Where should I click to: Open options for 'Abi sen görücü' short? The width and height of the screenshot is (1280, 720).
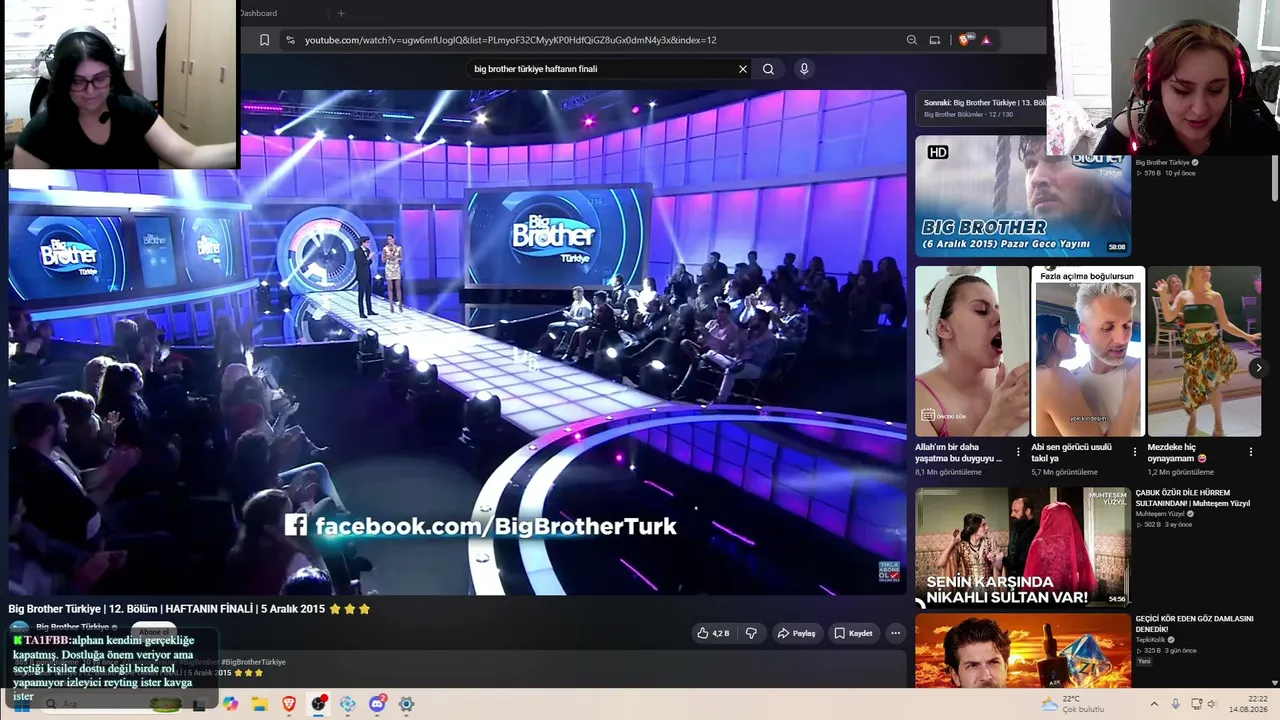click(1134, 452)
